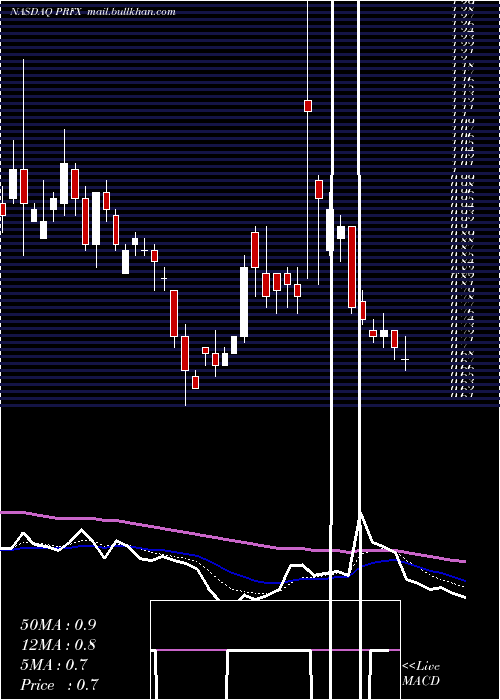Select the Price : 0.7 label
The width and height of the screenshot is (500, 700).
coord(59,685)
